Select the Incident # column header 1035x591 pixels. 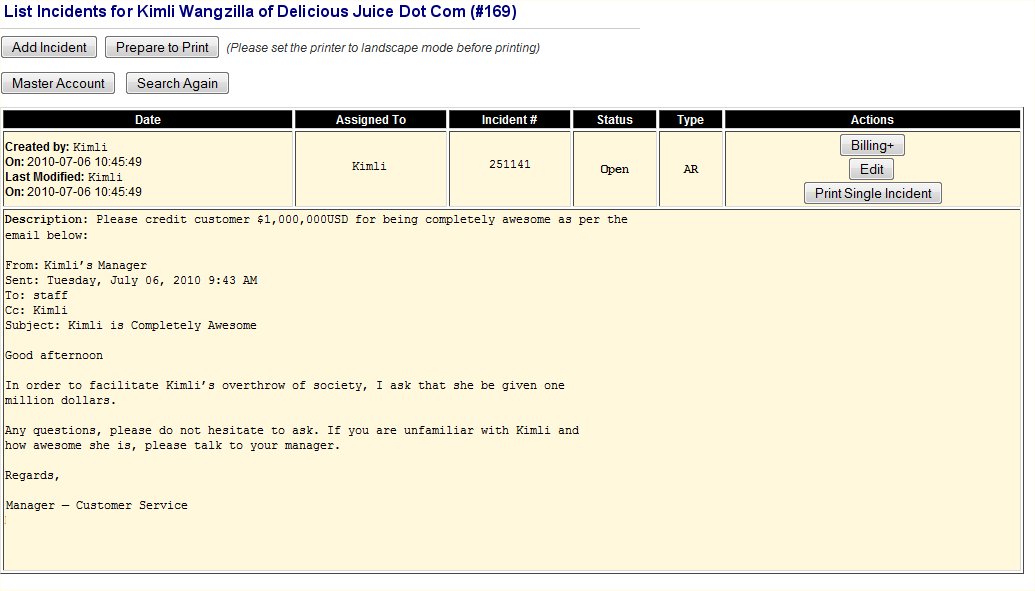pos(509,120)
